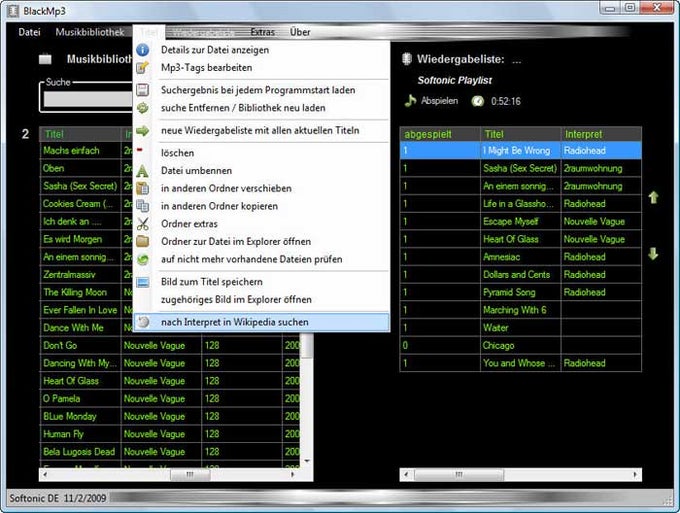Click the clock icon beside 0:52:16
This screenshot has height=513, width=680.
pos(477,101)
